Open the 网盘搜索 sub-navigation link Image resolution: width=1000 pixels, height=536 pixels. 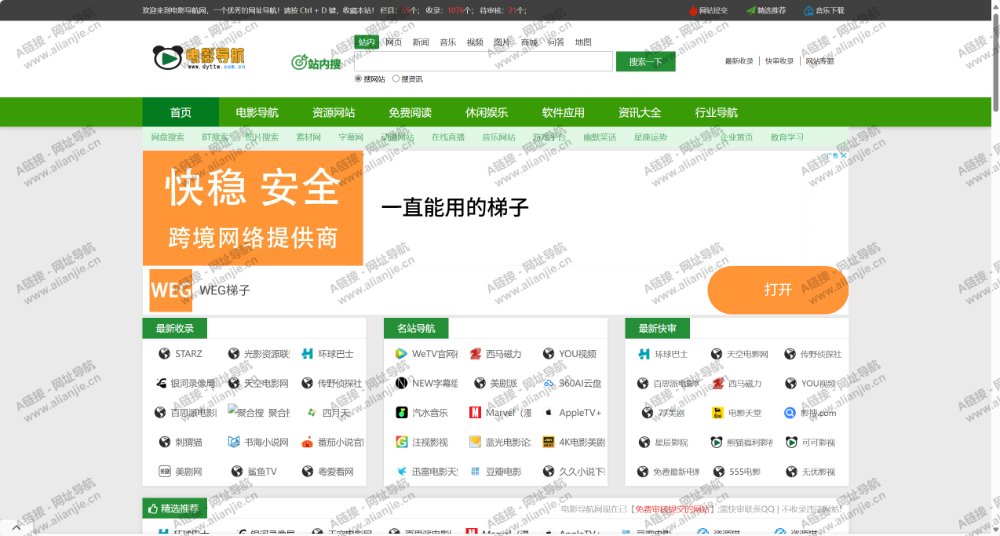tap(168, 137)
